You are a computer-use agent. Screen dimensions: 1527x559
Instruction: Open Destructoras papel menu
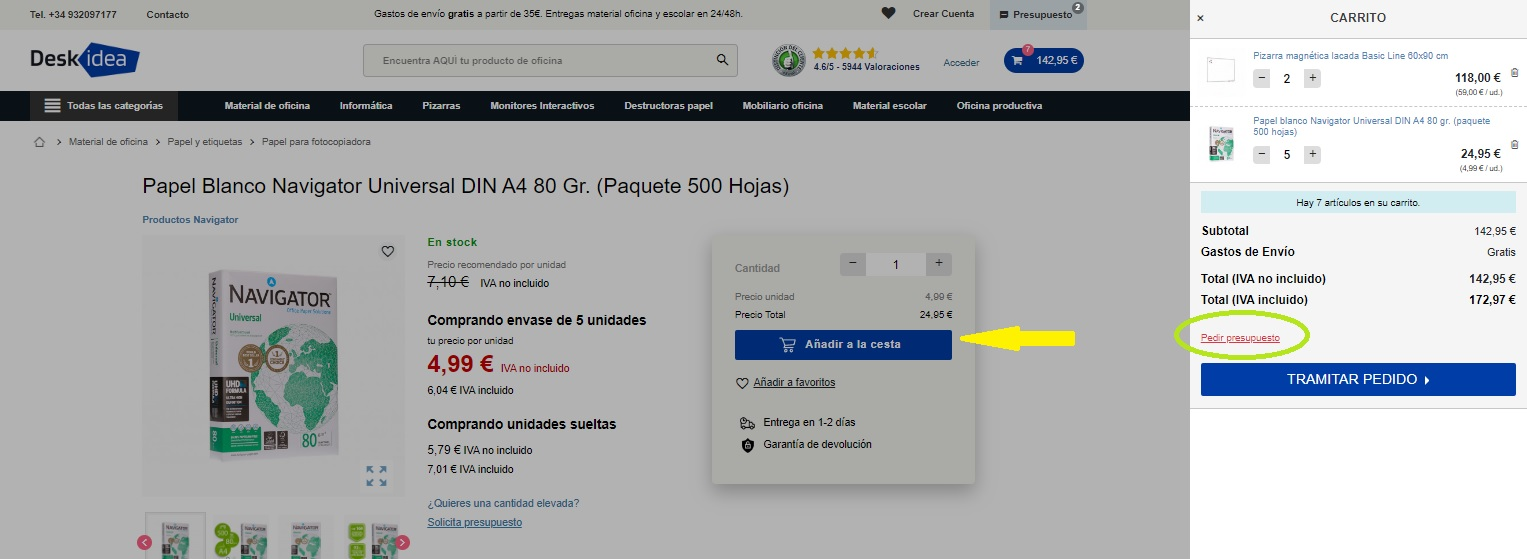coord(668,106)
